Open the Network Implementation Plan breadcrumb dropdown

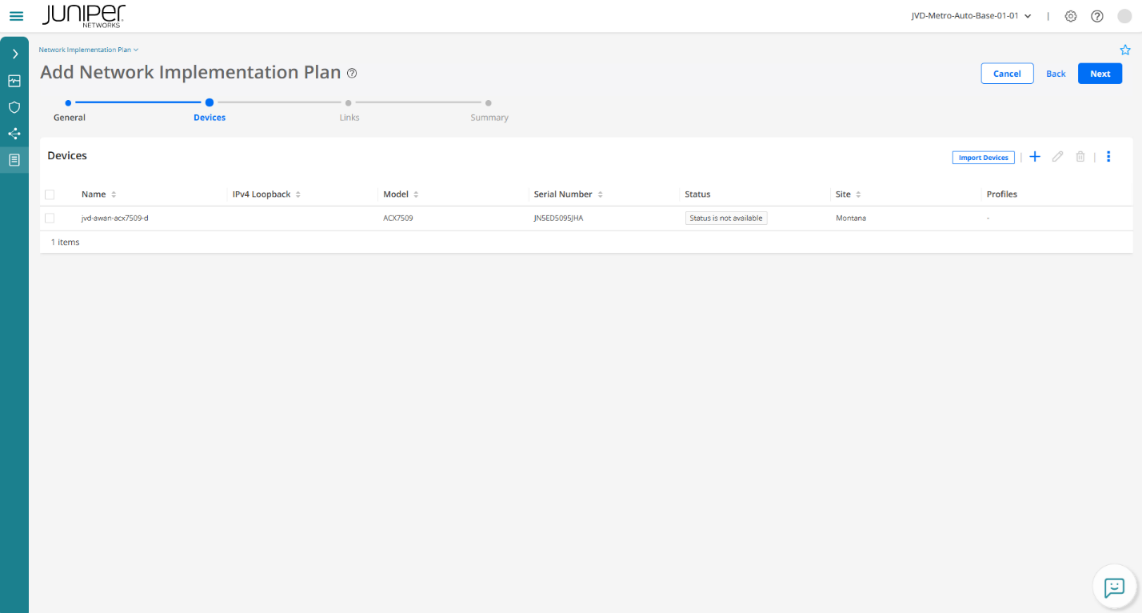(x=88, y=50)
